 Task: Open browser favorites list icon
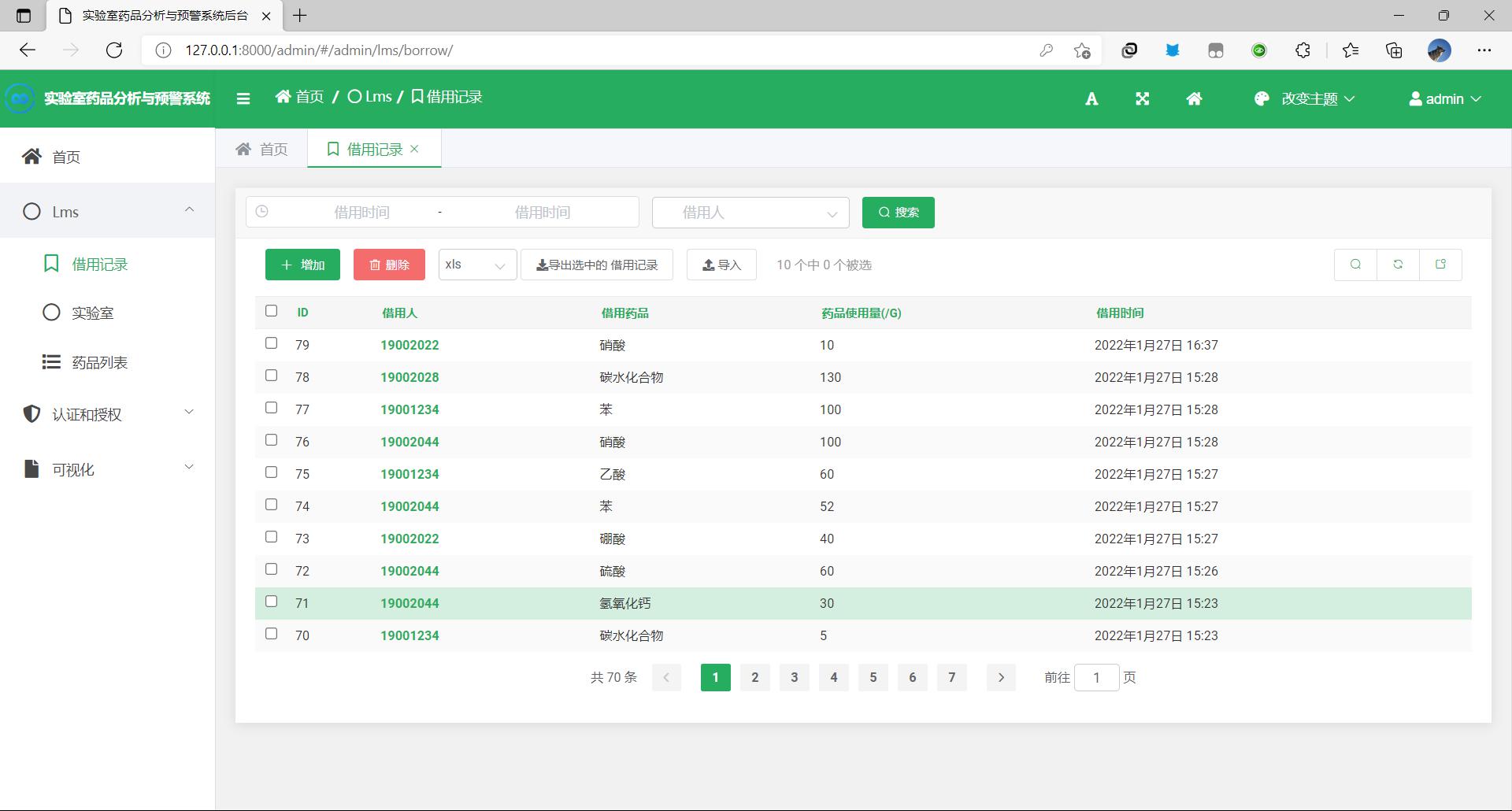tap(1351, 50)
